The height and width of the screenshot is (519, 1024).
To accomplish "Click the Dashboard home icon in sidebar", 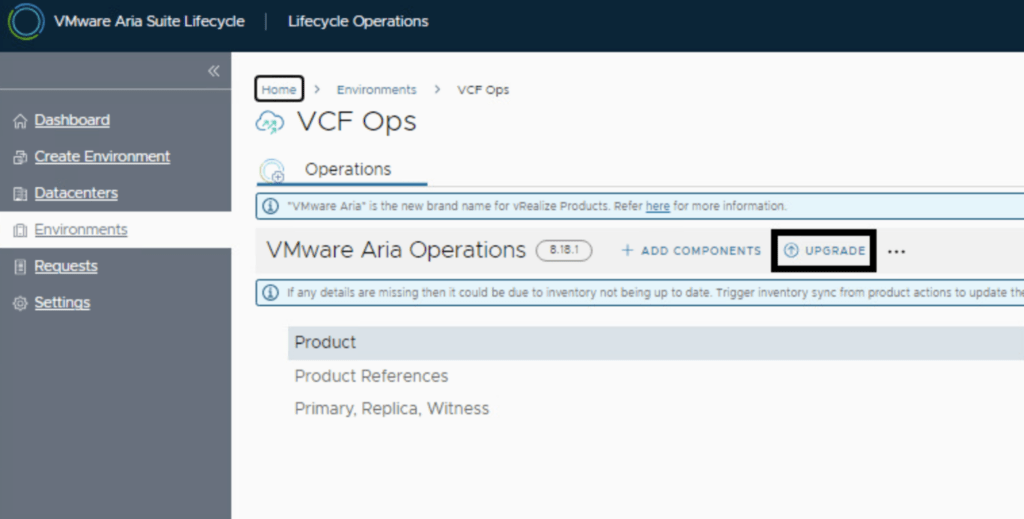I will [x=20, y=121].
